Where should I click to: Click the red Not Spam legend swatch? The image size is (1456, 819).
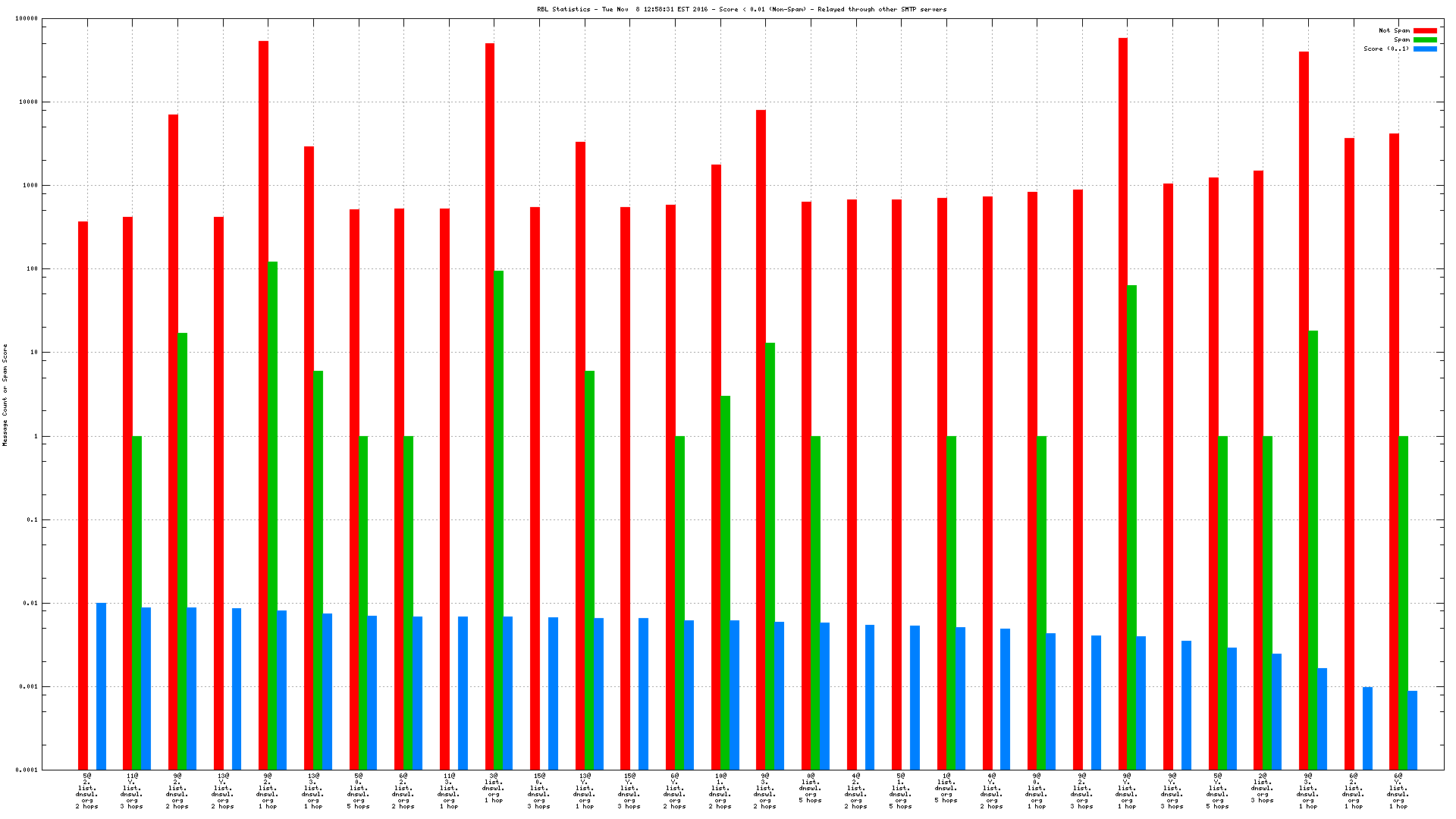pyautogui.click(x=1425, y=30)
